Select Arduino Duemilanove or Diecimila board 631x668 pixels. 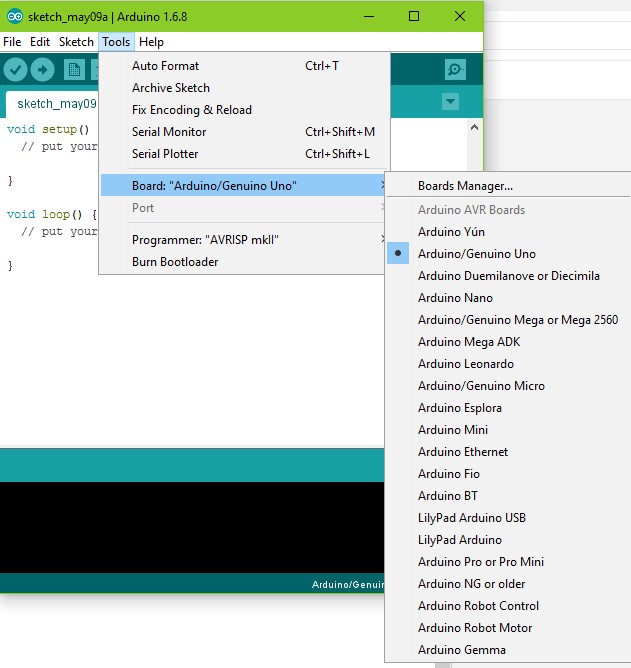tap(508, 276)
